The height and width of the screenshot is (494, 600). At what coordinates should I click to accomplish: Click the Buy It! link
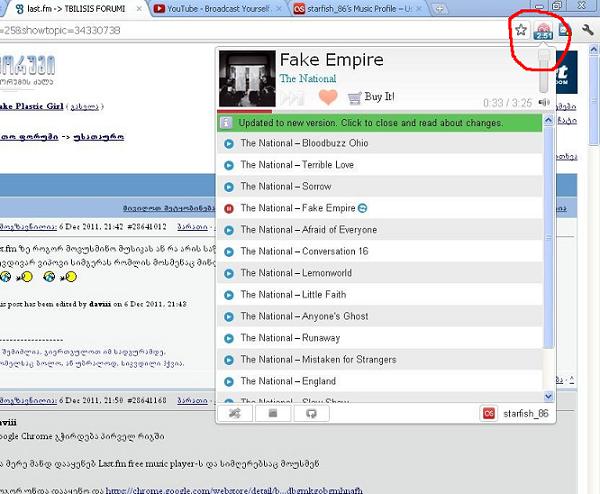[x=379, y=96]
